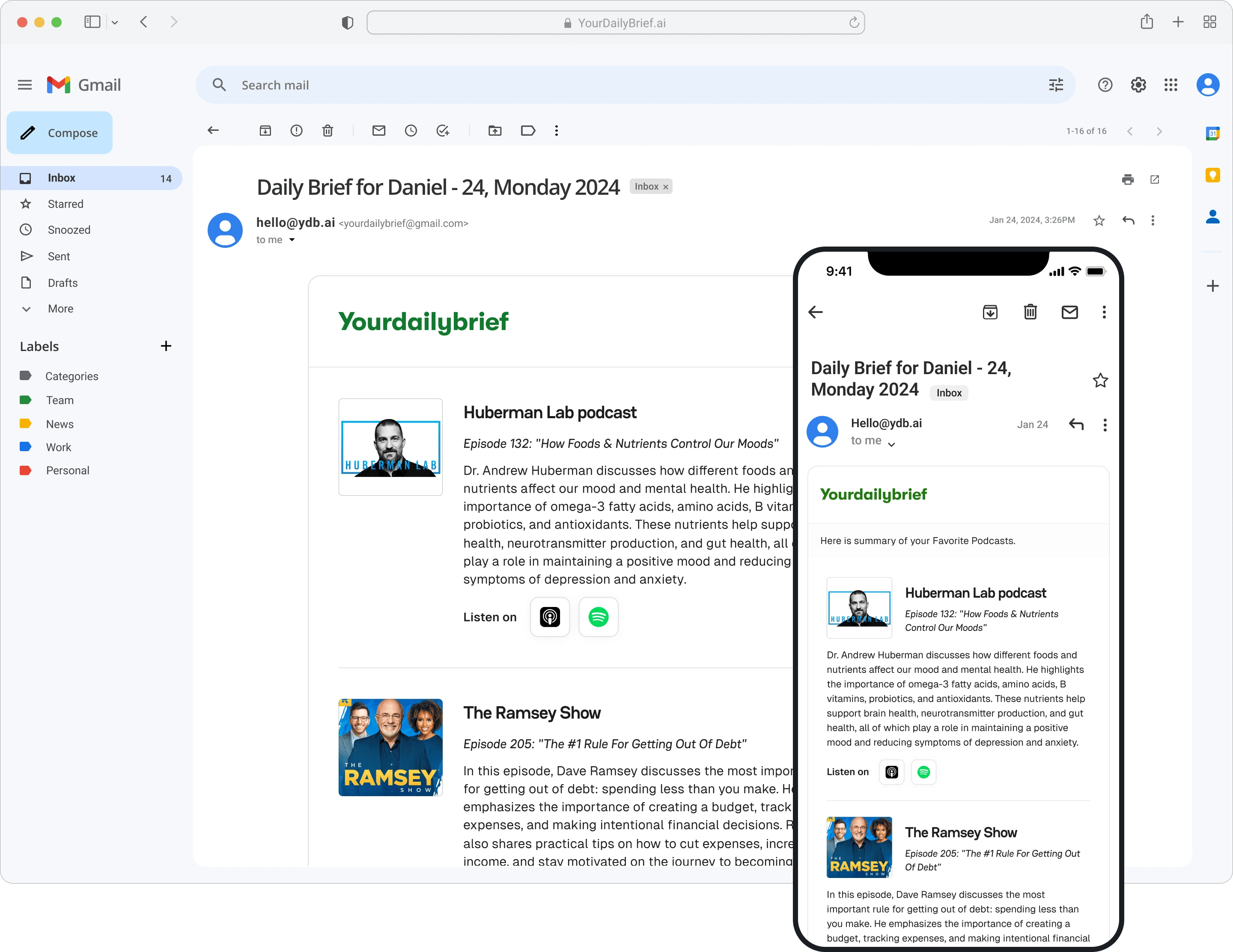Open the Google account avatar

pyautogui.click(x=1208, y=85)
